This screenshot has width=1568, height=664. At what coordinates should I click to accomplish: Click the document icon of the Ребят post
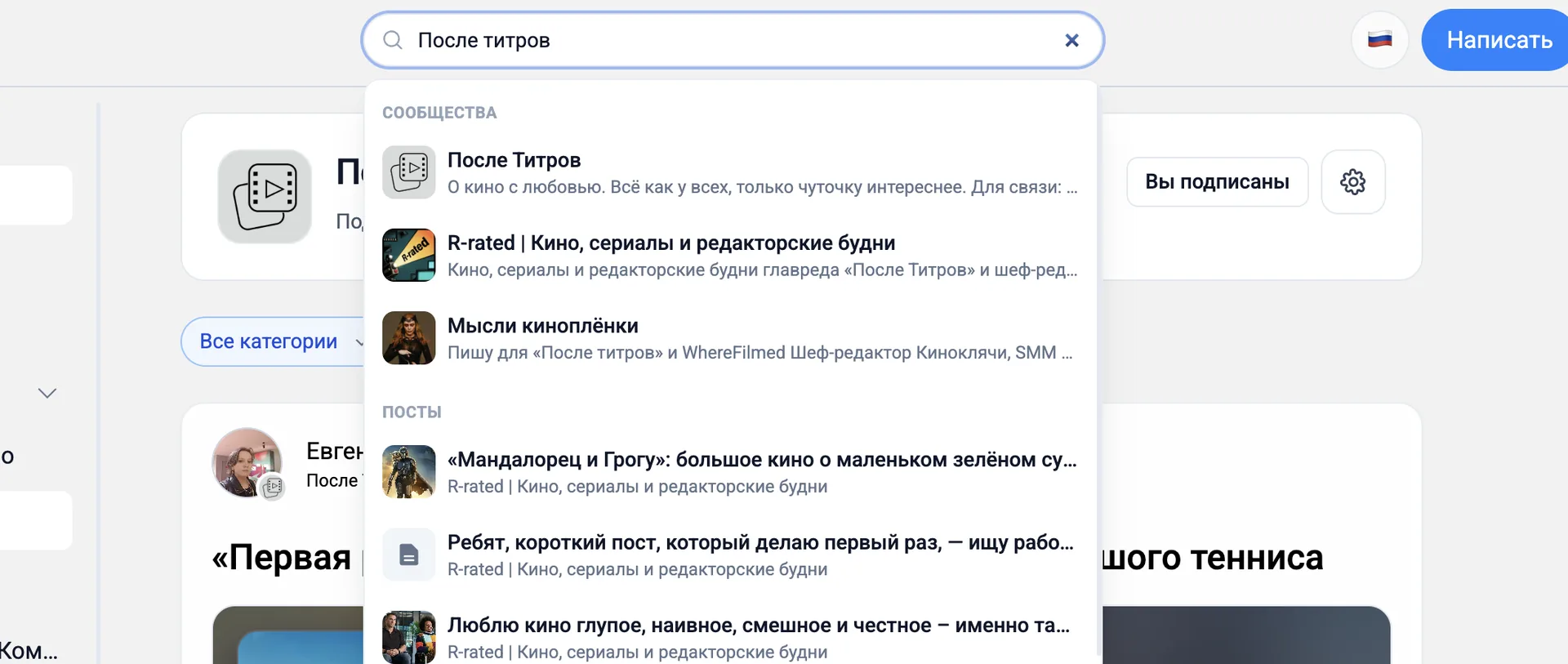click(408, 555)
